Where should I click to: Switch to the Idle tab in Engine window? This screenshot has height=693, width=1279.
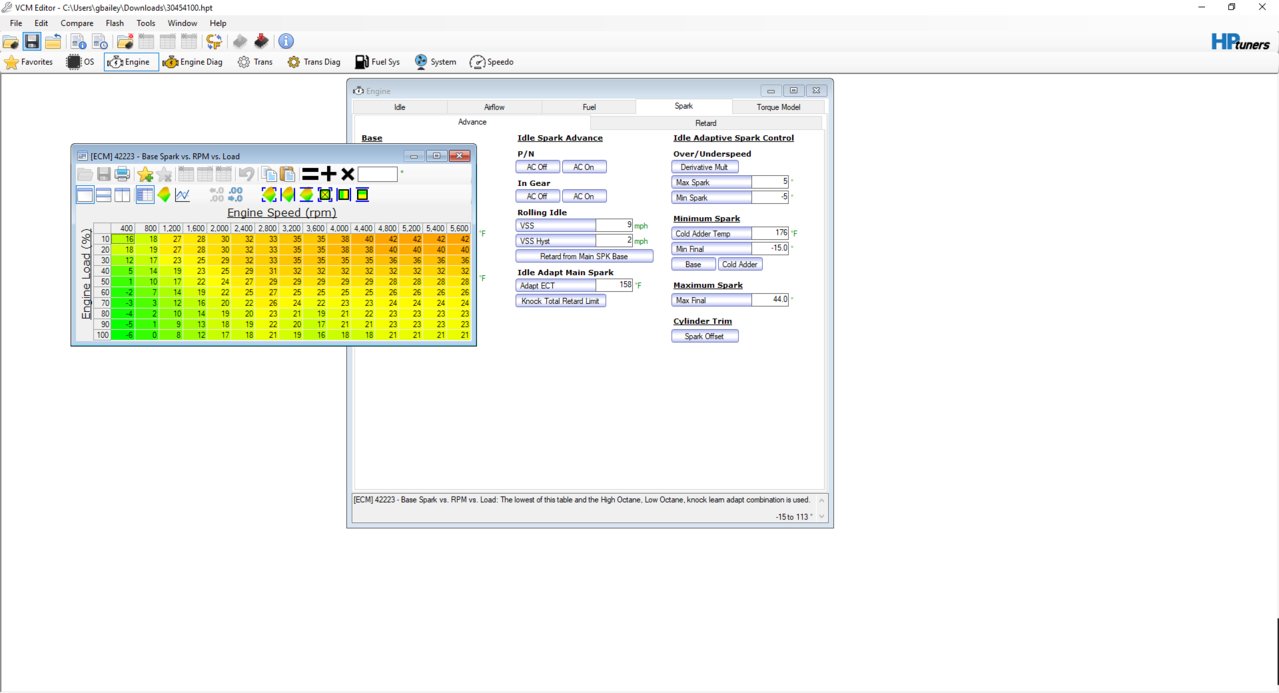click(400, 106)
